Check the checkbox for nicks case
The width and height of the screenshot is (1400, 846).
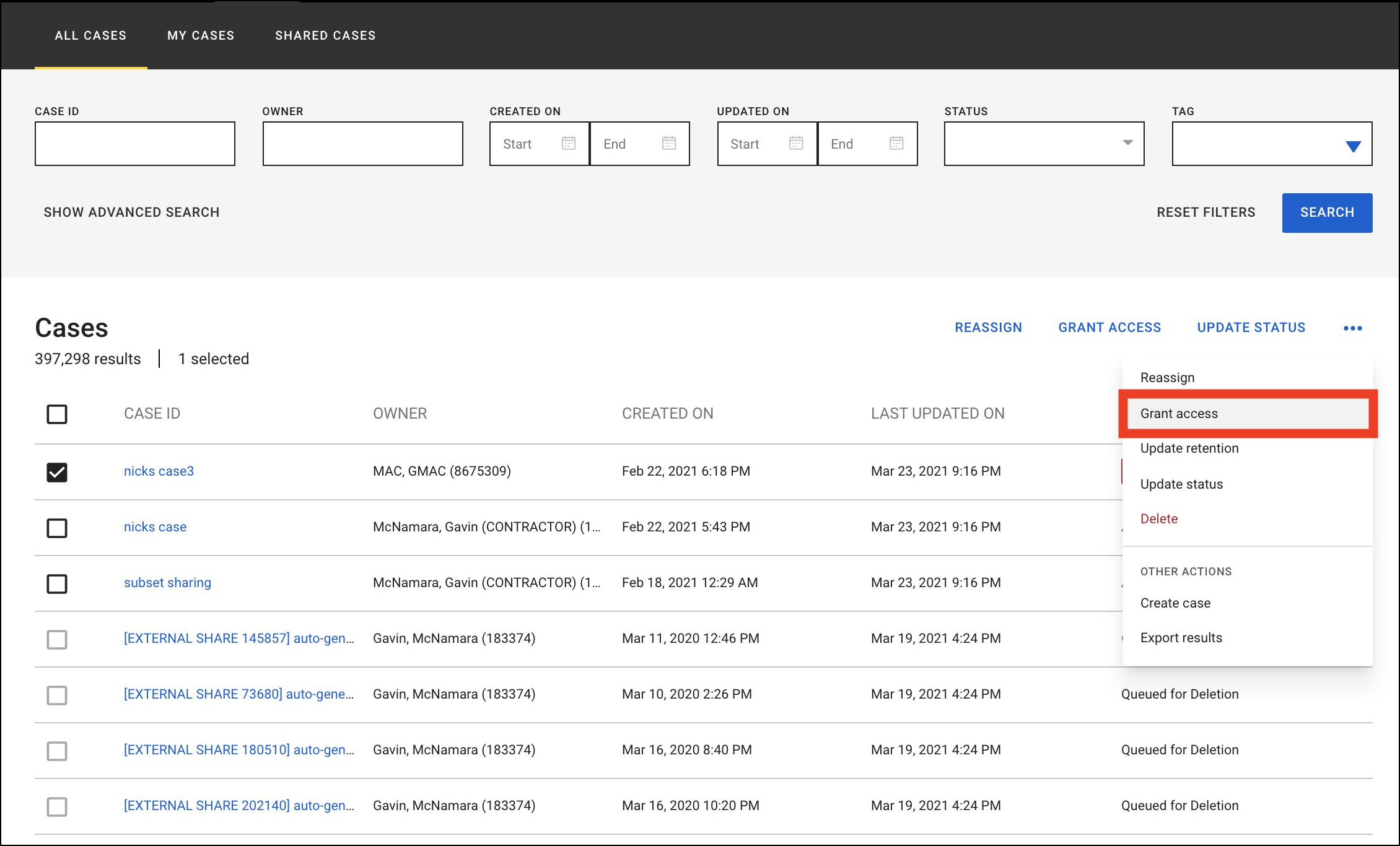point(56,527)
